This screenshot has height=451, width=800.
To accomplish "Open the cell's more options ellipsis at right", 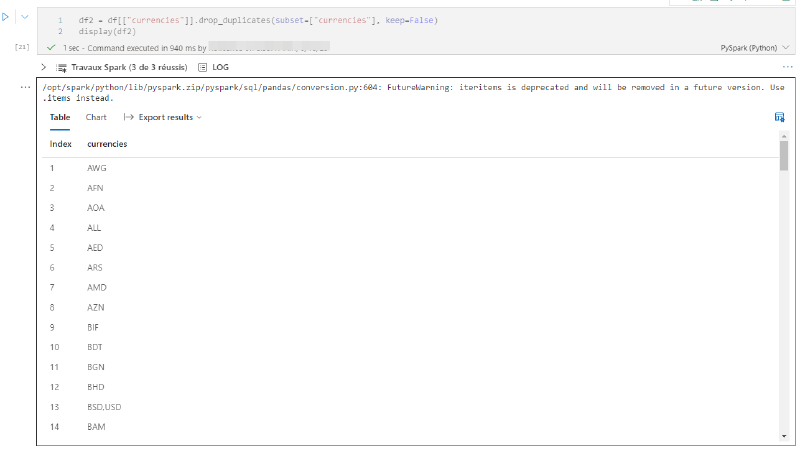I will 787,67.
